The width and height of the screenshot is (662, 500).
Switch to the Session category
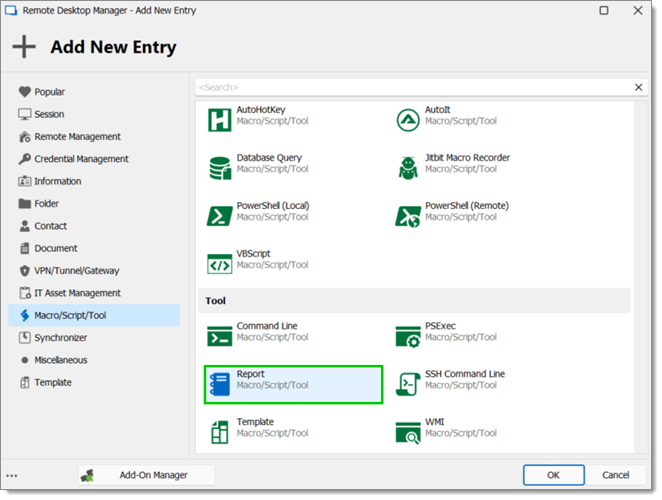click(x=94, y=114)
